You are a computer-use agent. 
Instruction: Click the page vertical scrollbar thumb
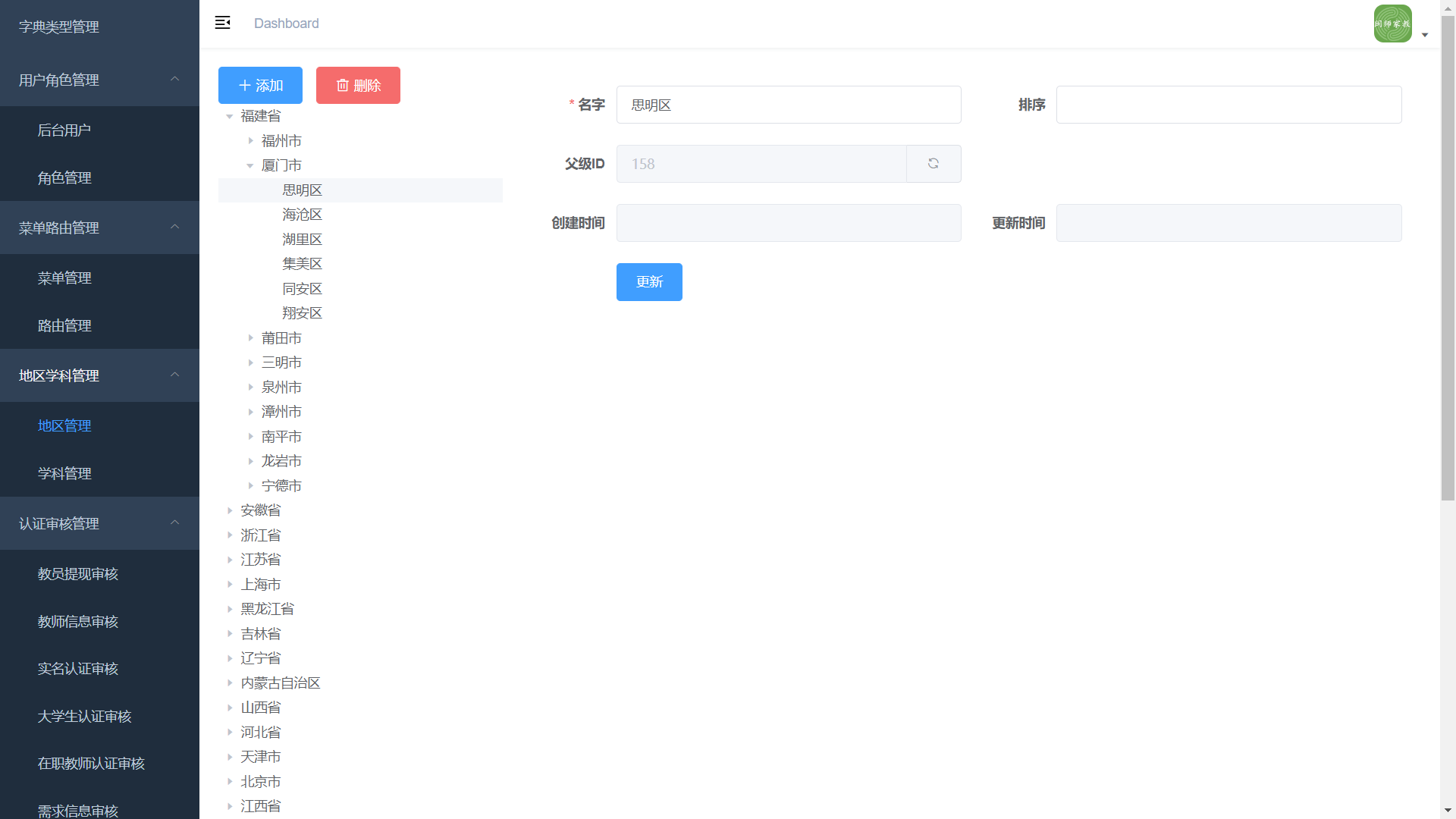coord(1448,258)
